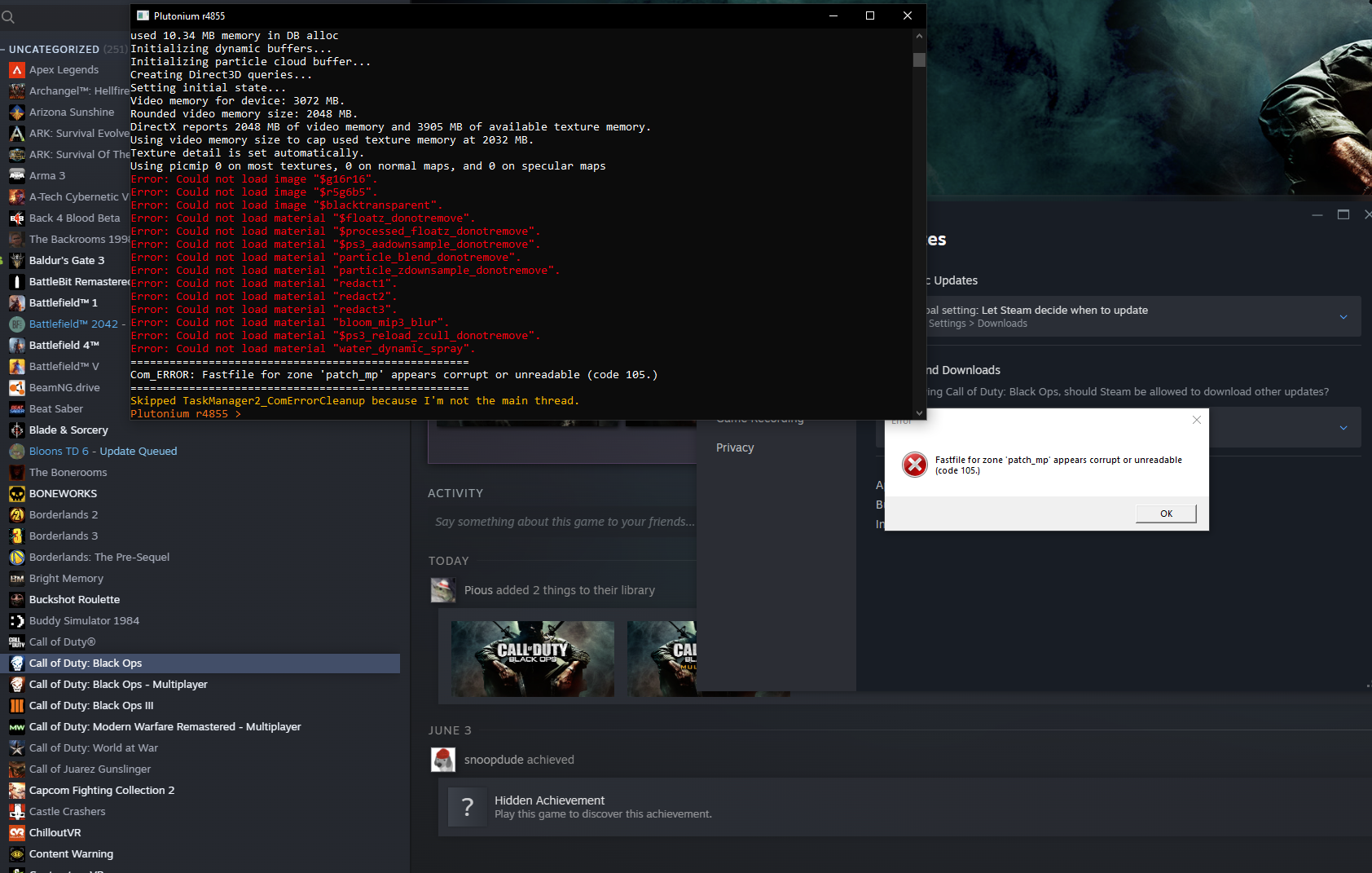Click the Baldur's Gate 3 icon
Viewport: 1372px width, 873px height.
[17, 261]
